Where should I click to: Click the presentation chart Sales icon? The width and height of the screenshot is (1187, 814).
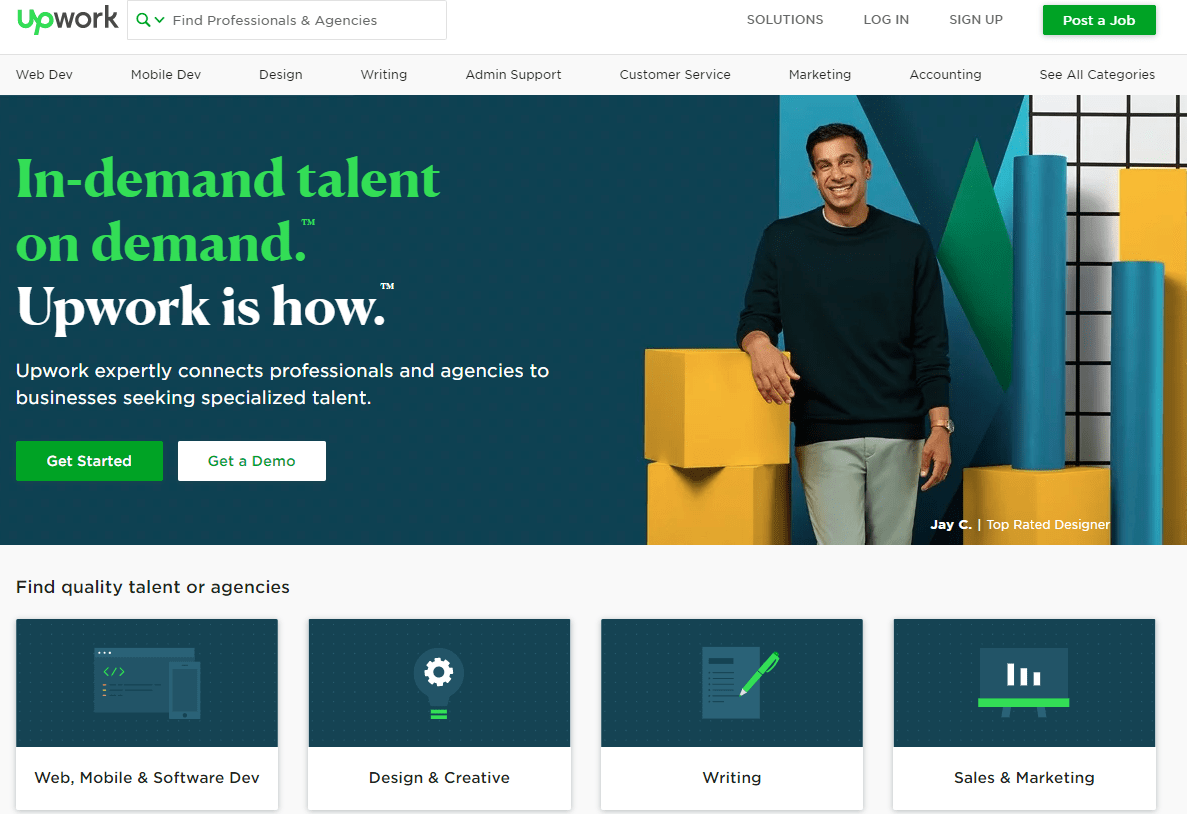tap(1023, 681)
